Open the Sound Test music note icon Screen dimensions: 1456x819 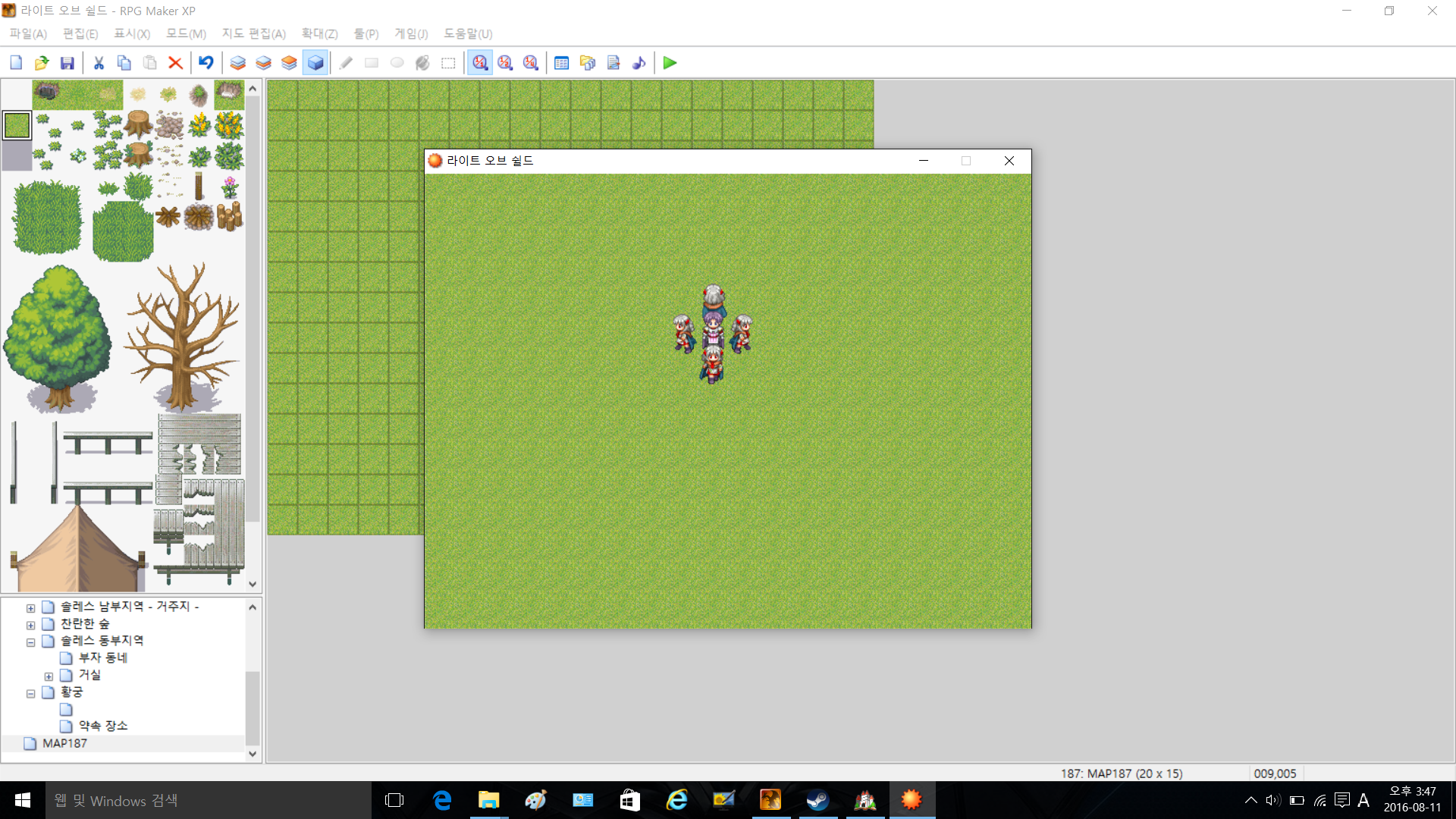(x=639, y=63)
